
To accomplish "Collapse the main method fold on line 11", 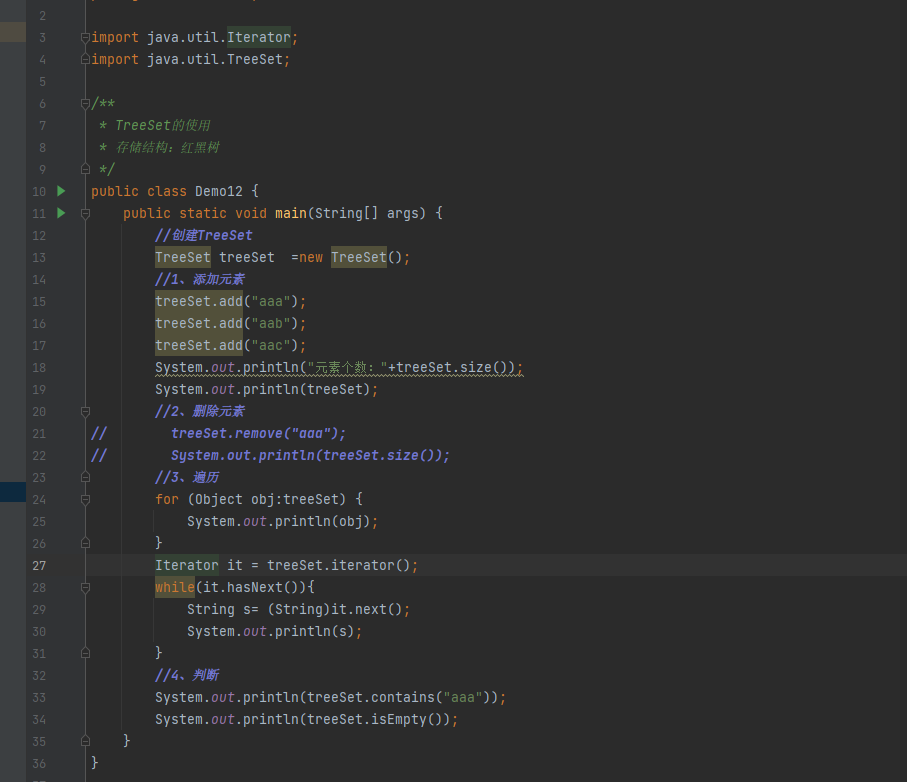I will click(x=86, y=213).
